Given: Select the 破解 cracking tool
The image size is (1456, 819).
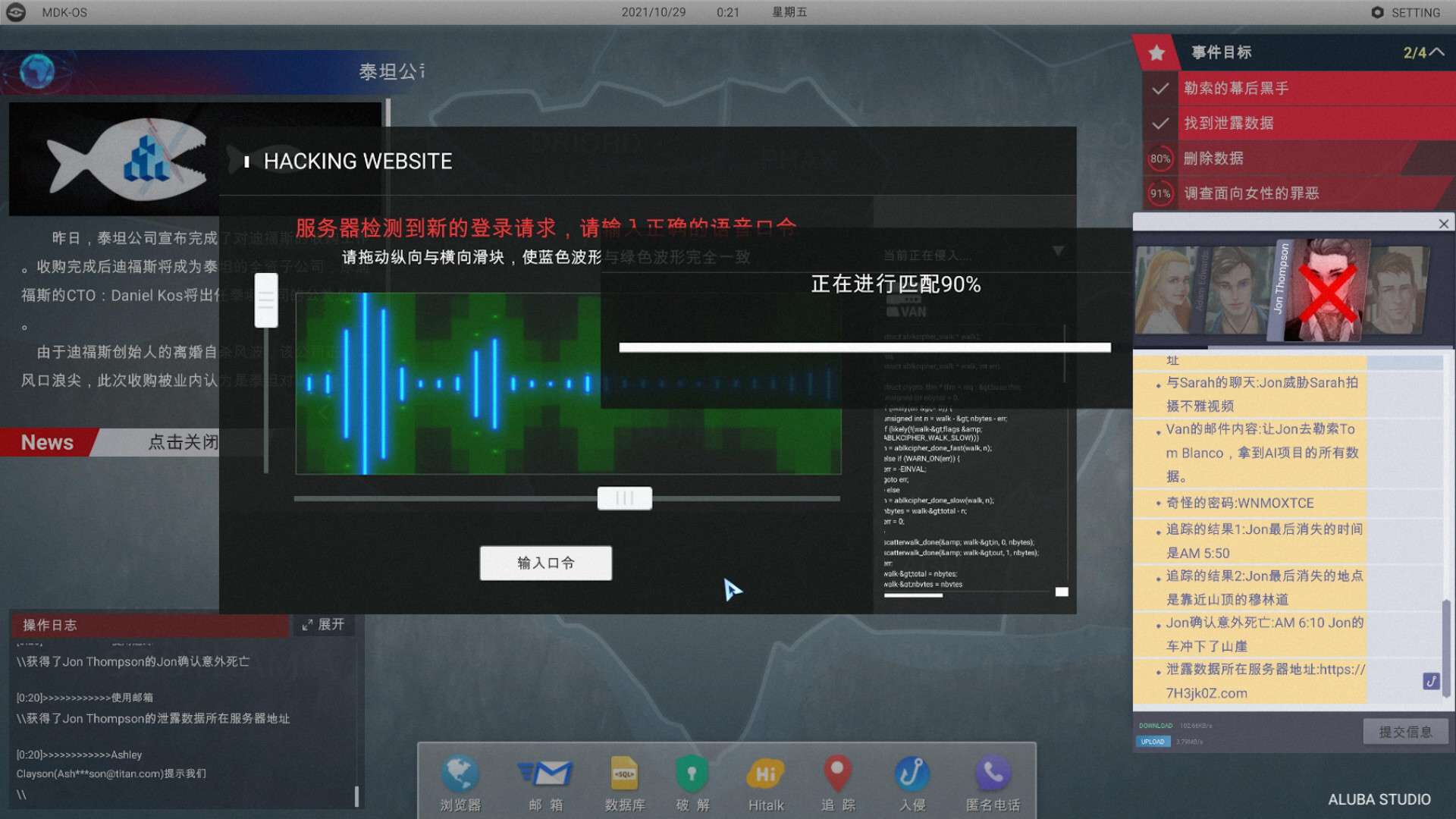Looking at the screenshot, I should click(x=692, y=773).
